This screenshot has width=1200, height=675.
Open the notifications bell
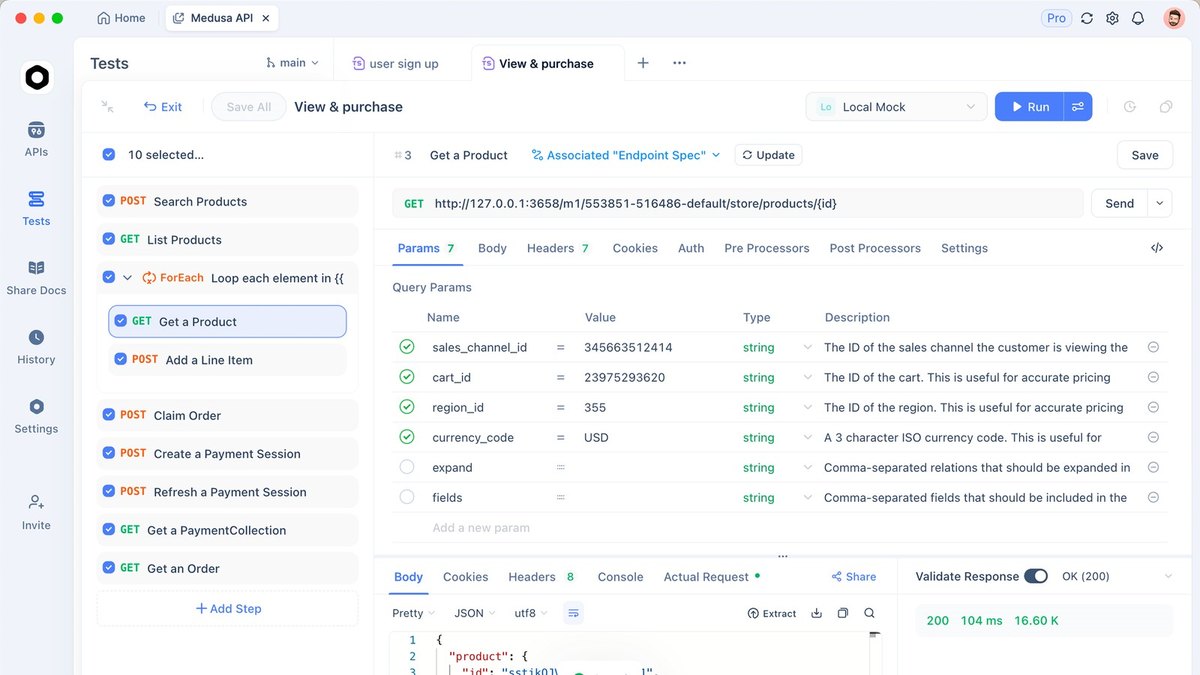pyautogui.click(x=1138, y=18)
